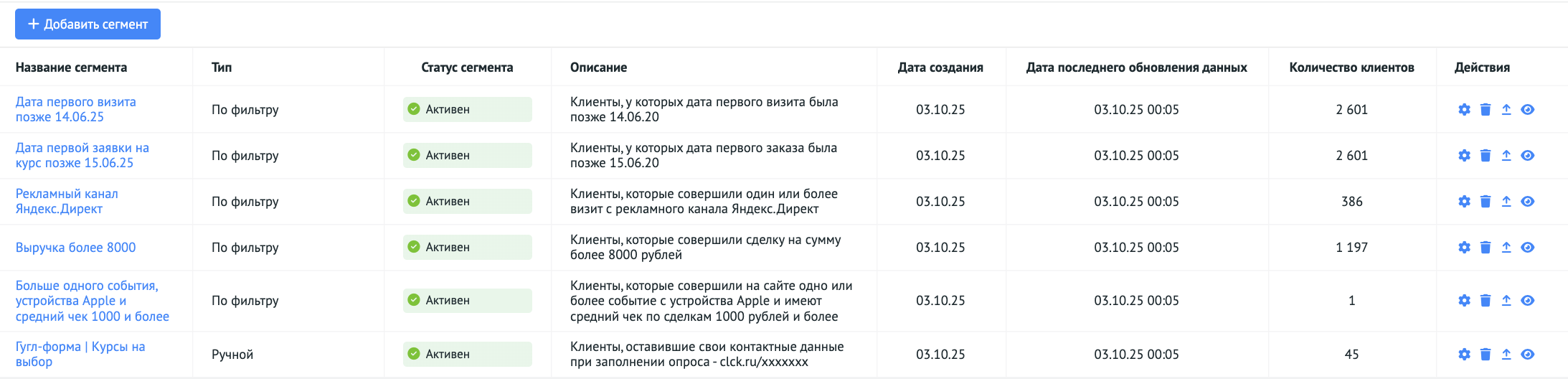Export the 'Гугл-форма | Курсы на выбор' segment
Screen dimensions: 1568x379
click(1506, 355)
